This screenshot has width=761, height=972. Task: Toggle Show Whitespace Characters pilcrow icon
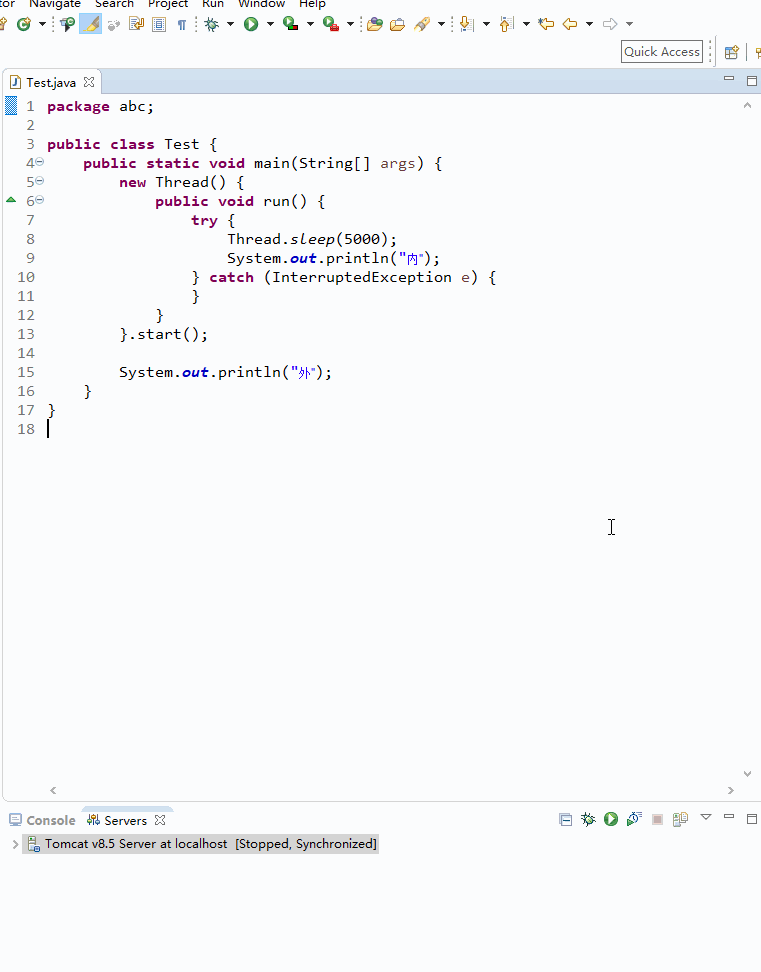coord(182,24)
